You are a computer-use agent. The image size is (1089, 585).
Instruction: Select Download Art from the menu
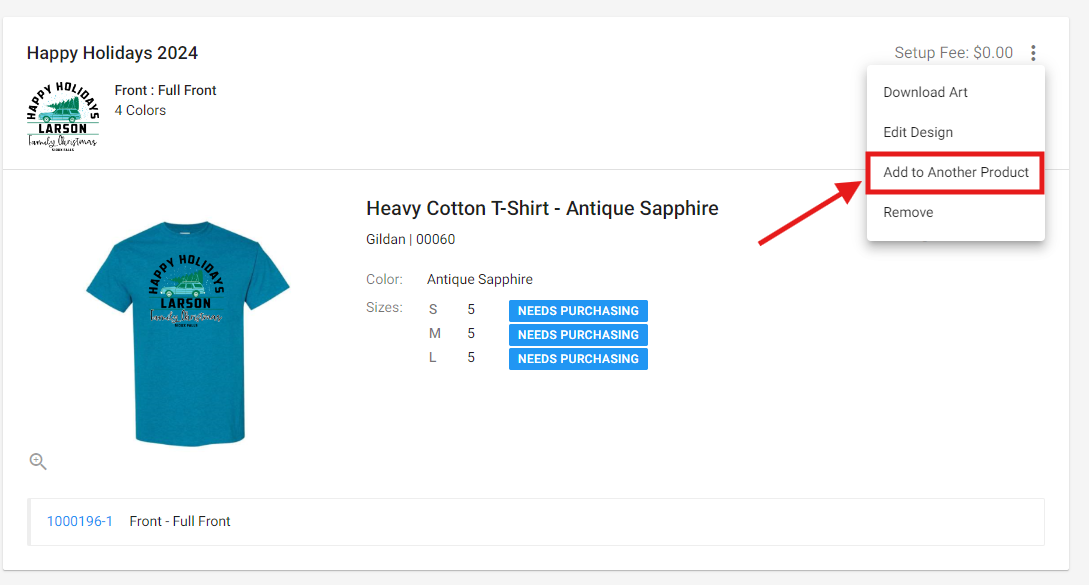pyautogui.click(x=925, y=92)
